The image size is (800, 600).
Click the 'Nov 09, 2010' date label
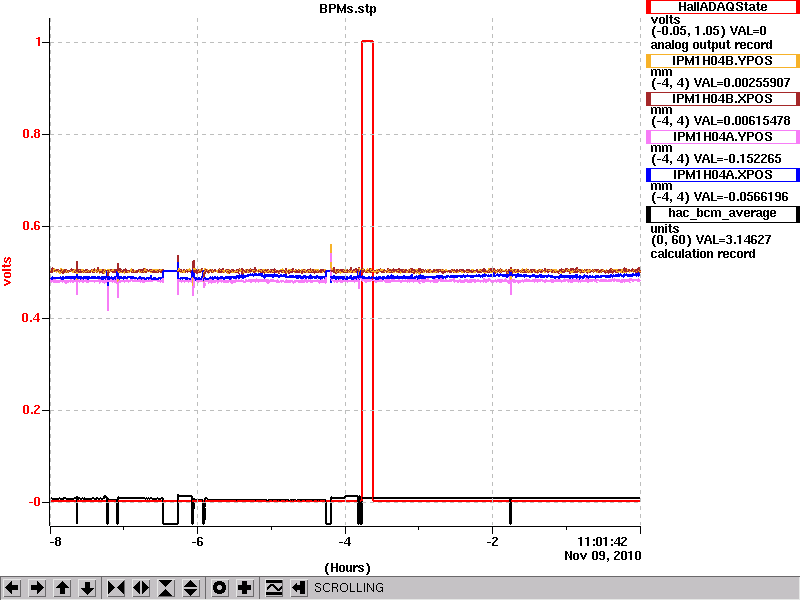(603, 556)
